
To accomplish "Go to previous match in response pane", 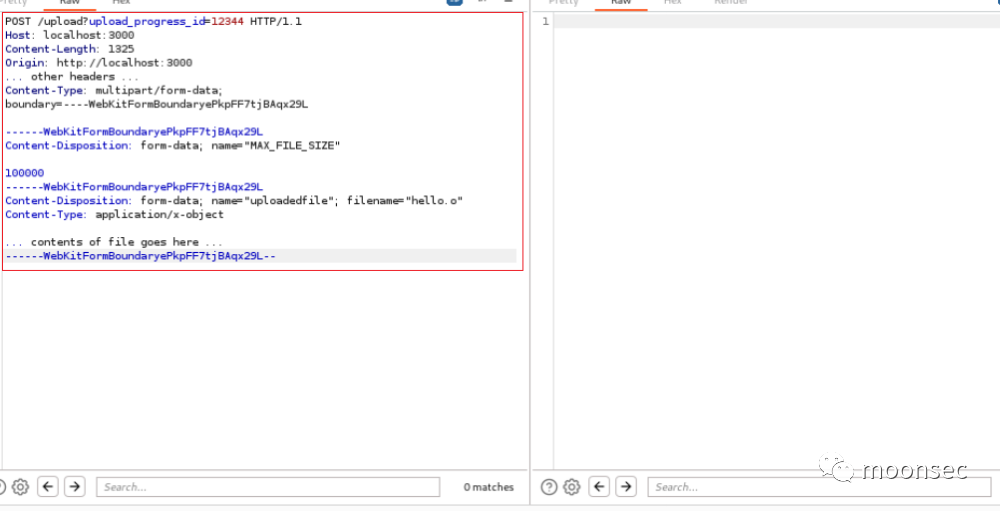I will 599,487.
